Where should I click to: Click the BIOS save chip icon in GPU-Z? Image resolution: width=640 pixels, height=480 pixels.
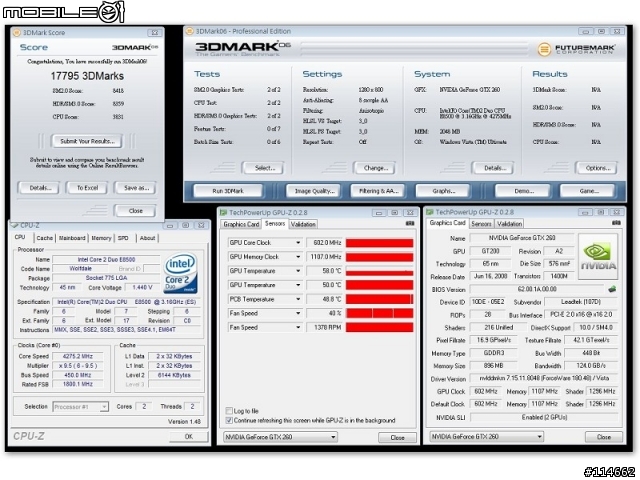612,289
